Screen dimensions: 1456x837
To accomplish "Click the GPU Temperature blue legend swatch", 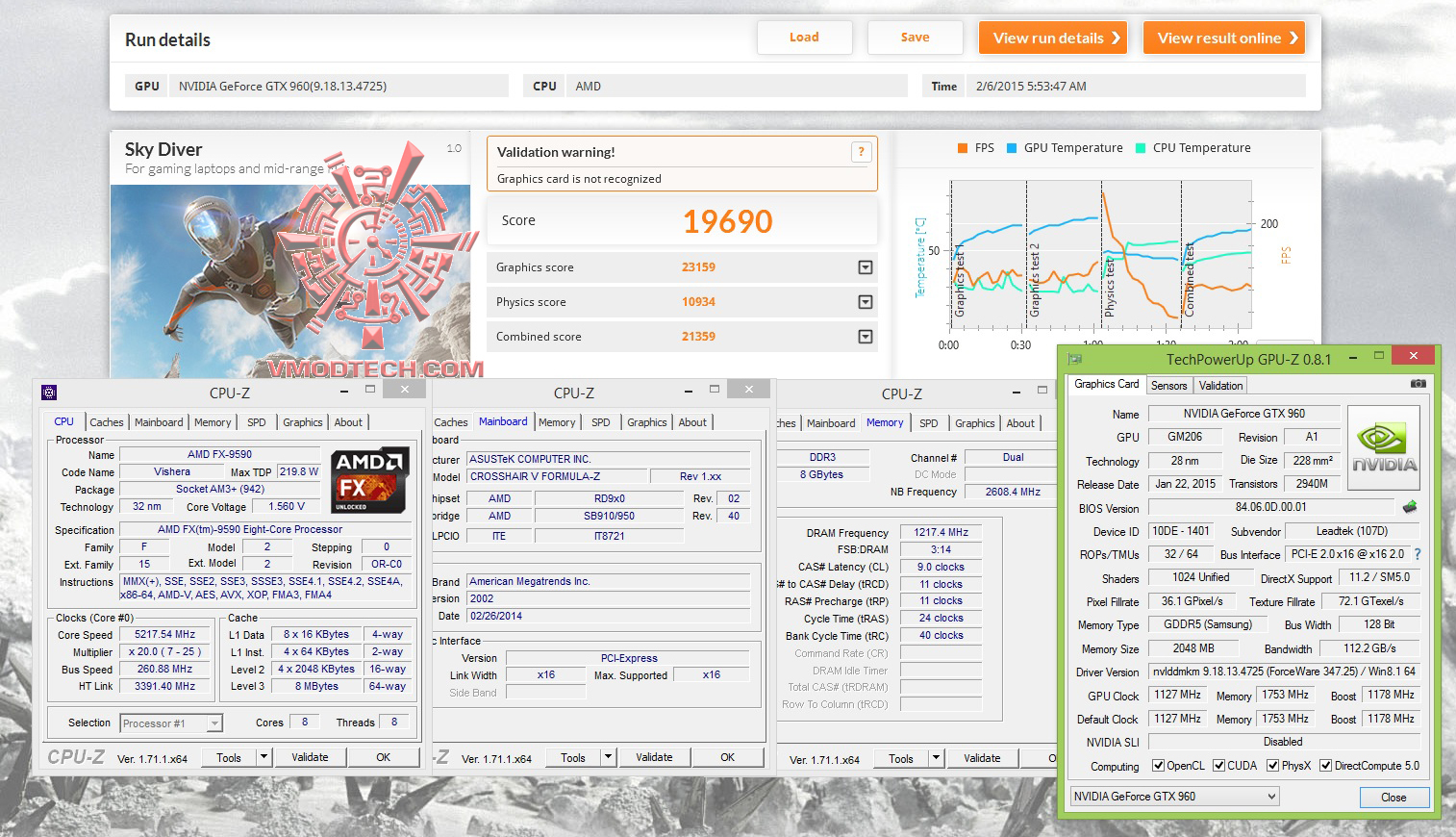I will pos(1012,148).
